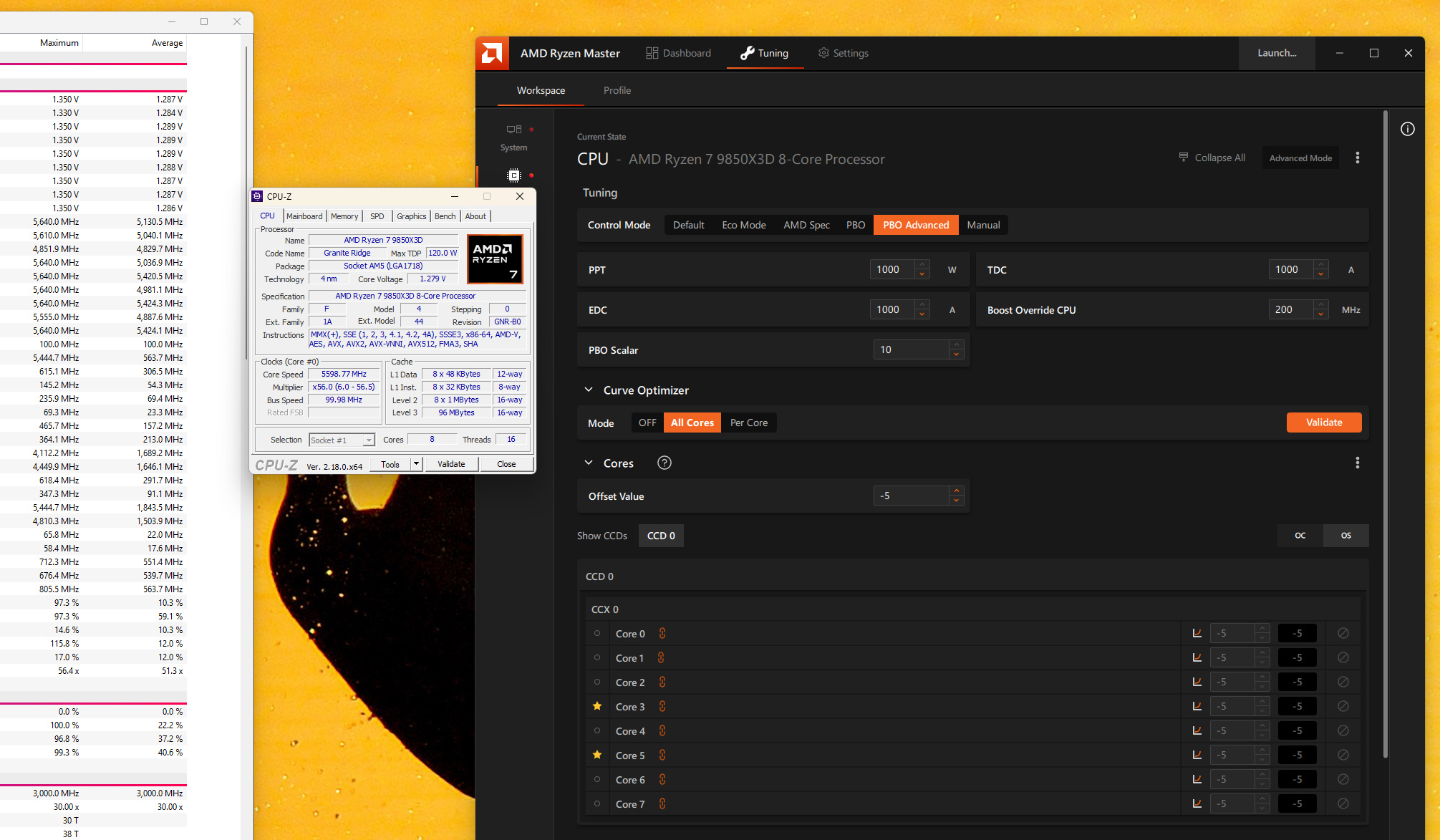
Task: Select Eco Mode control mode
Action: coord(743,225)
